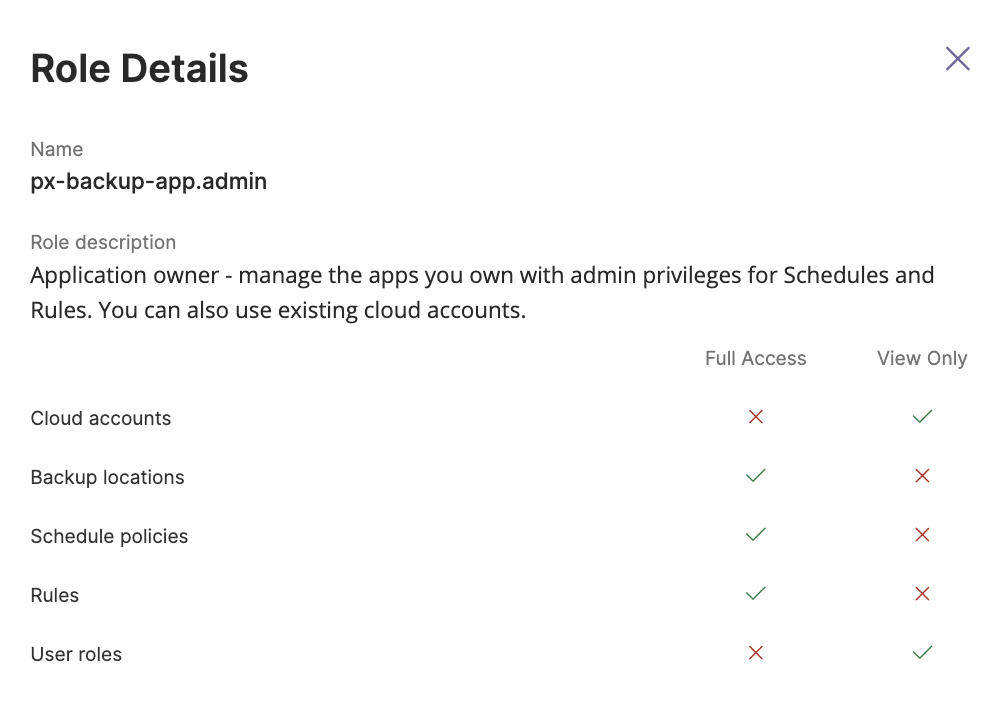Viewport: 1006px width, 720px height.
Task: Click Schedule policies View Only red cross
Action: point(922,535)
